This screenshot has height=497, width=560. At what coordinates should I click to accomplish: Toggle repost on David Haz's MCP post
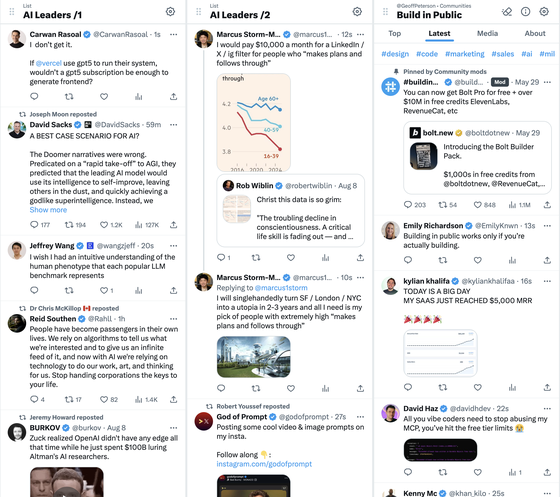click(442, 472)
